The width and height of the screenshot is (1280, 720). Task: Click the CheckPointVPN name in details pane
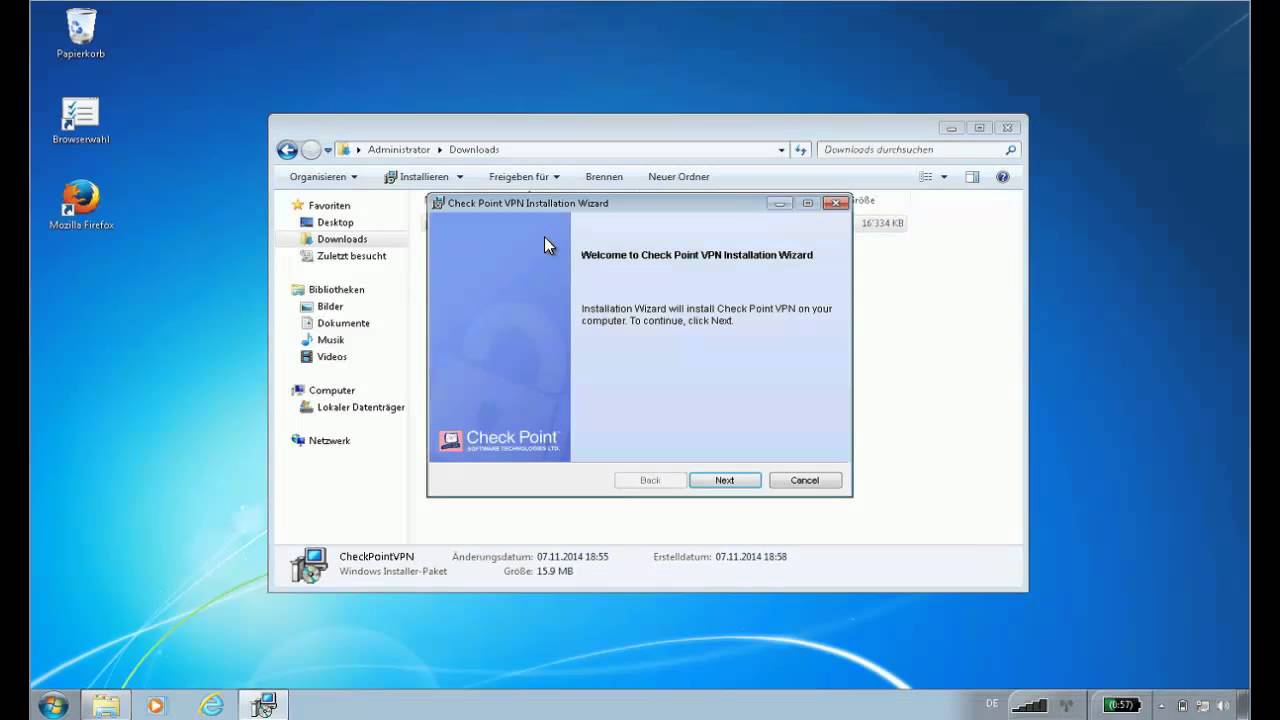click(x=377, y=557)
